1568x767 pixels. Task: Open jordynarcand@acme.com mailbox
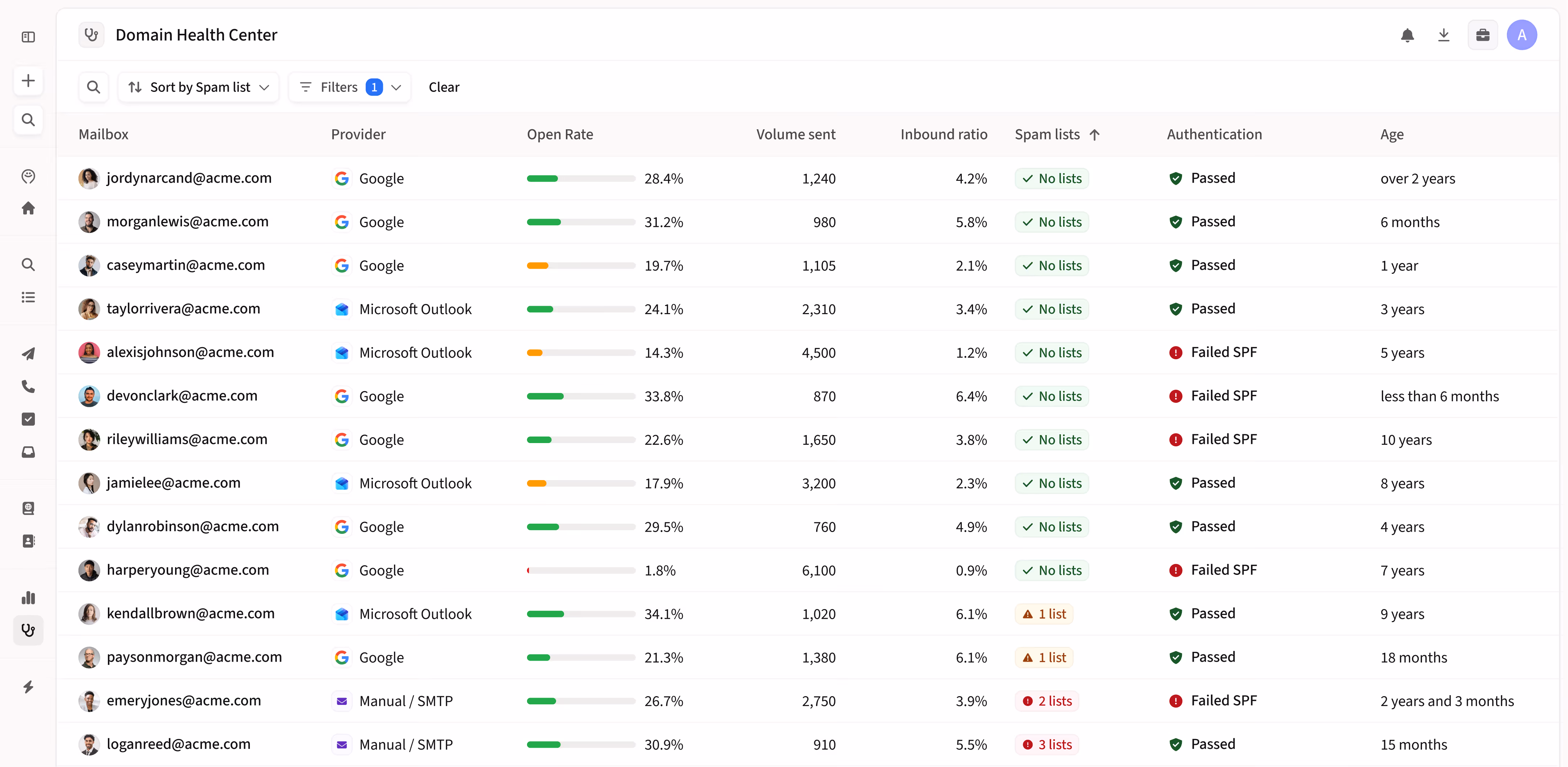pos(189,178)
